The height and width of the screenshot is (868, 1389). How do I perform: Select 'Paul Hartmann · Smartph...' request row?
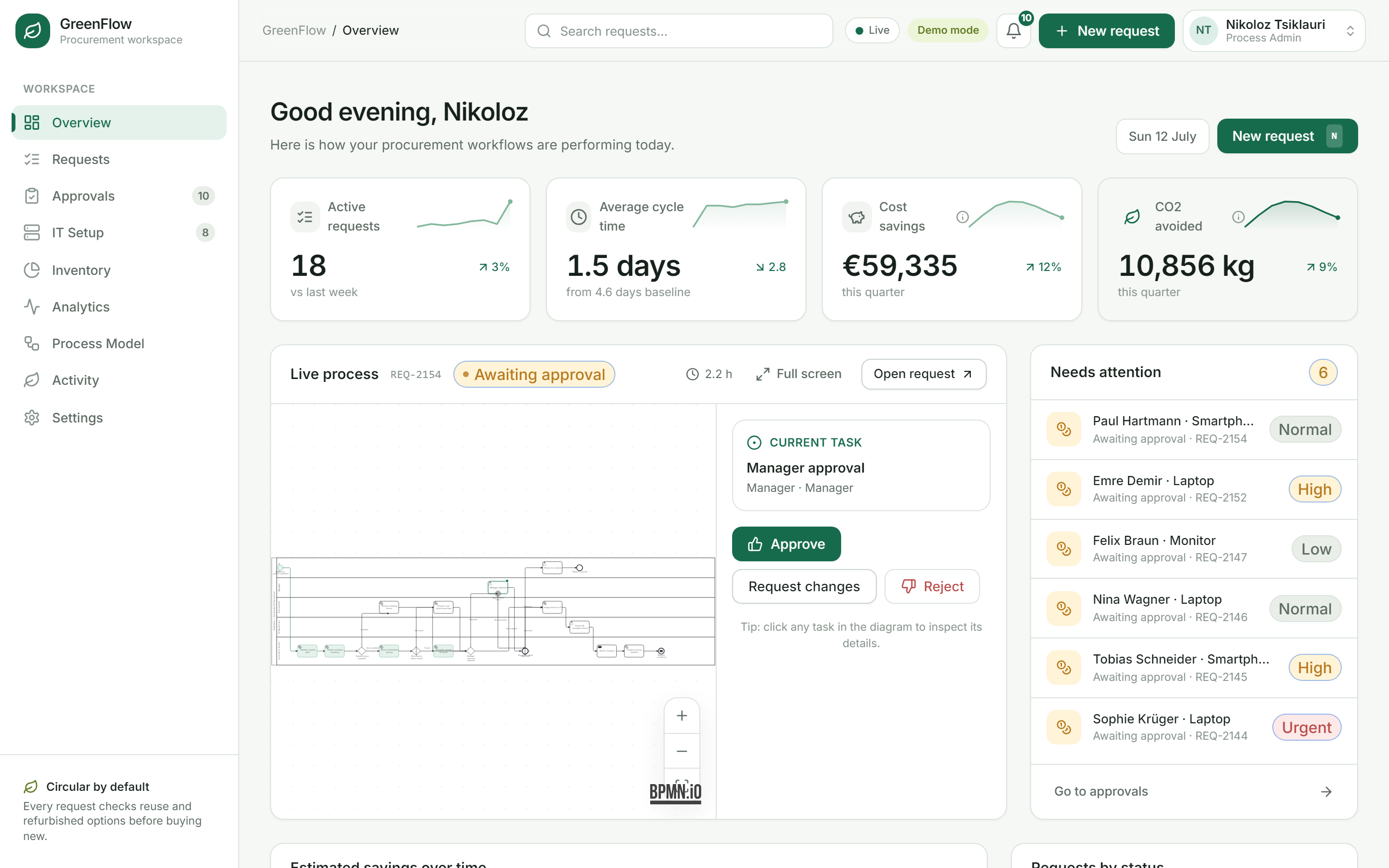pyautogui.click(x=1193, y=429)
